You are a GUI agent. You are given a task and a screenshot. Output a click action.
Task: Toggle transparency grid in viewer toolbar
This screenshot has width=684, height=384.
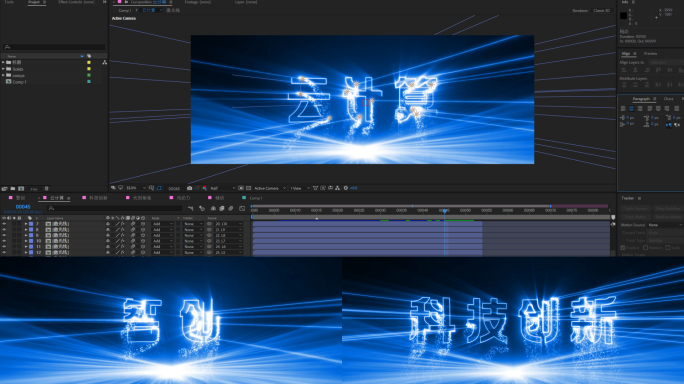coord(248,188)
